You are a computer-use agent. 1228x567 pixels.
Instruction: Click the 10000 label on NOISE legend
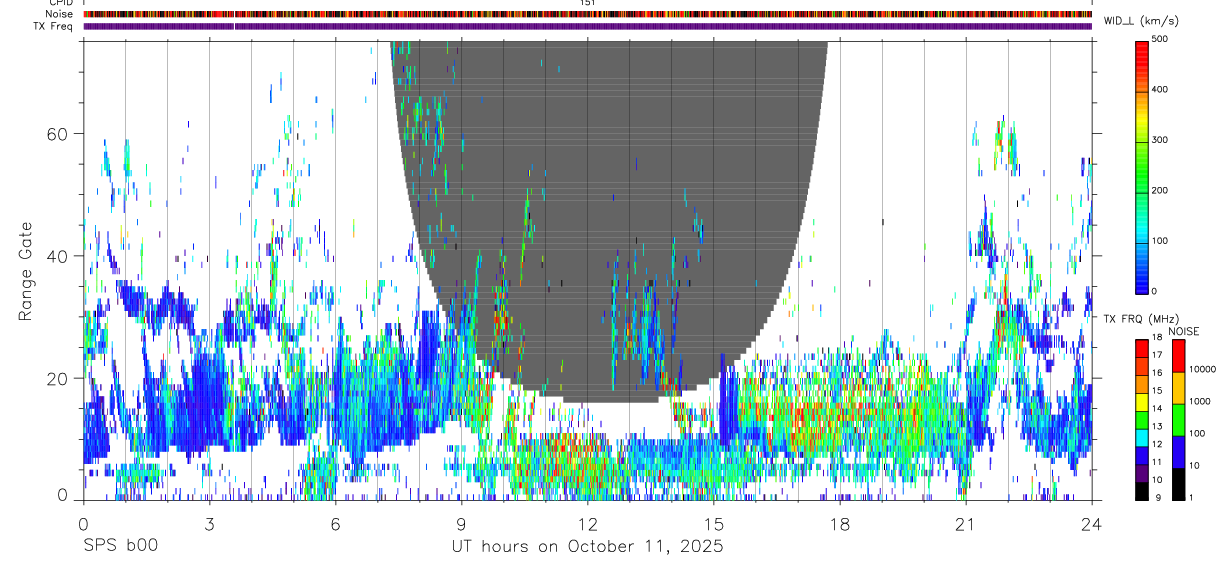point(1203,369)
